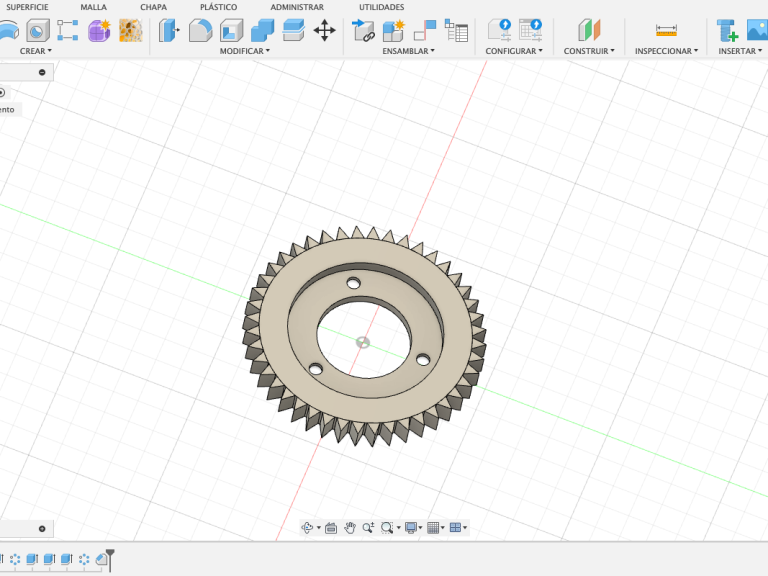Collapse the top-left browser panel
Viewport: 768px width, 576px height.
tap(42, 72)
